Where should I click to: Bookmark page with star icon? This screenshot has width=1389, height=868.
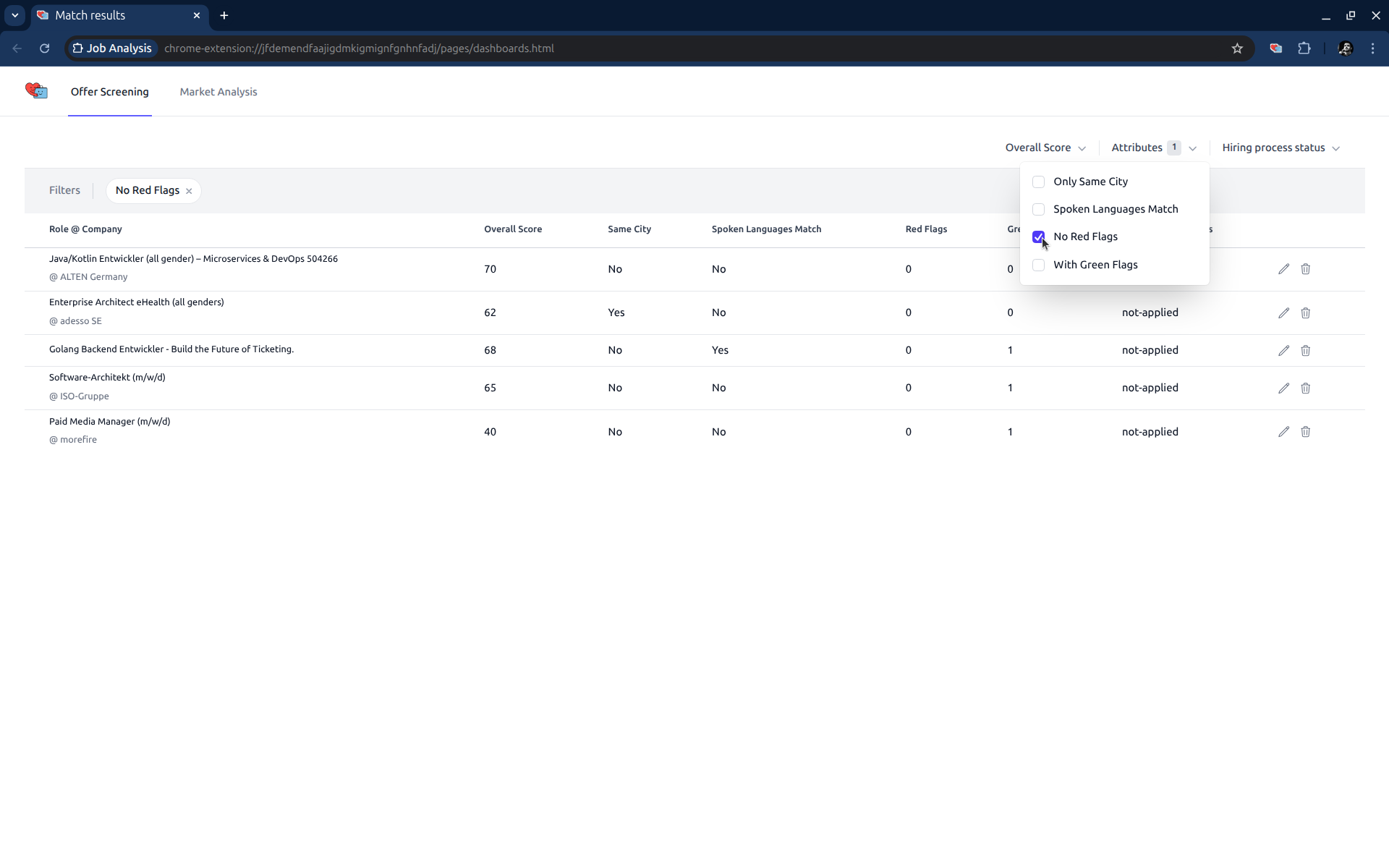coord(1237,48)
